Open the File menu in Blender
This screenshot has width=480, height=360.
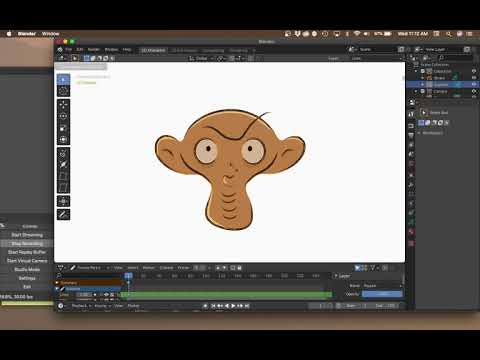[69, 50]
